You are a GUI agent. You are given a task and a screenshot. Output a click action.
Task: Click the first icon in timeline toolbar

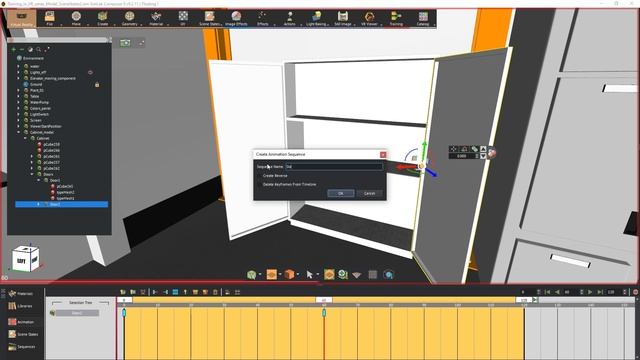click(123, 292)
